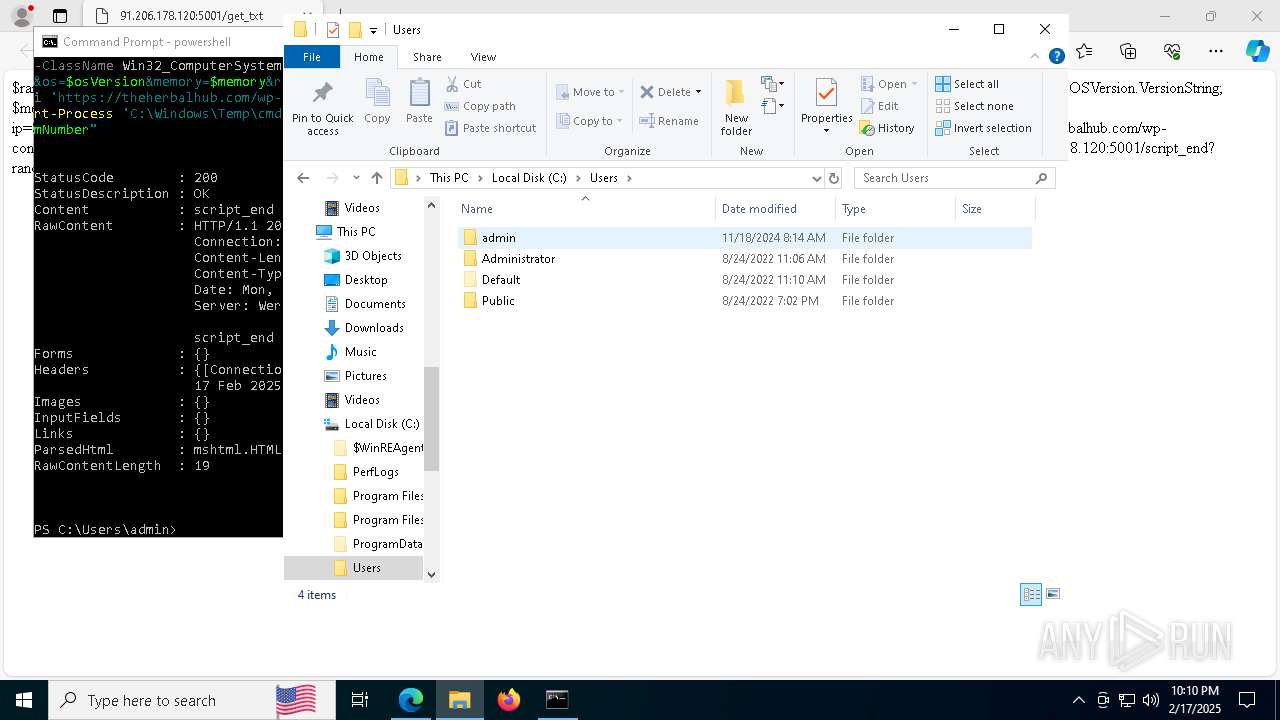1280x720 pixels.
Task: Open the New item dropdown icon
Action: [x=772, y=84]
